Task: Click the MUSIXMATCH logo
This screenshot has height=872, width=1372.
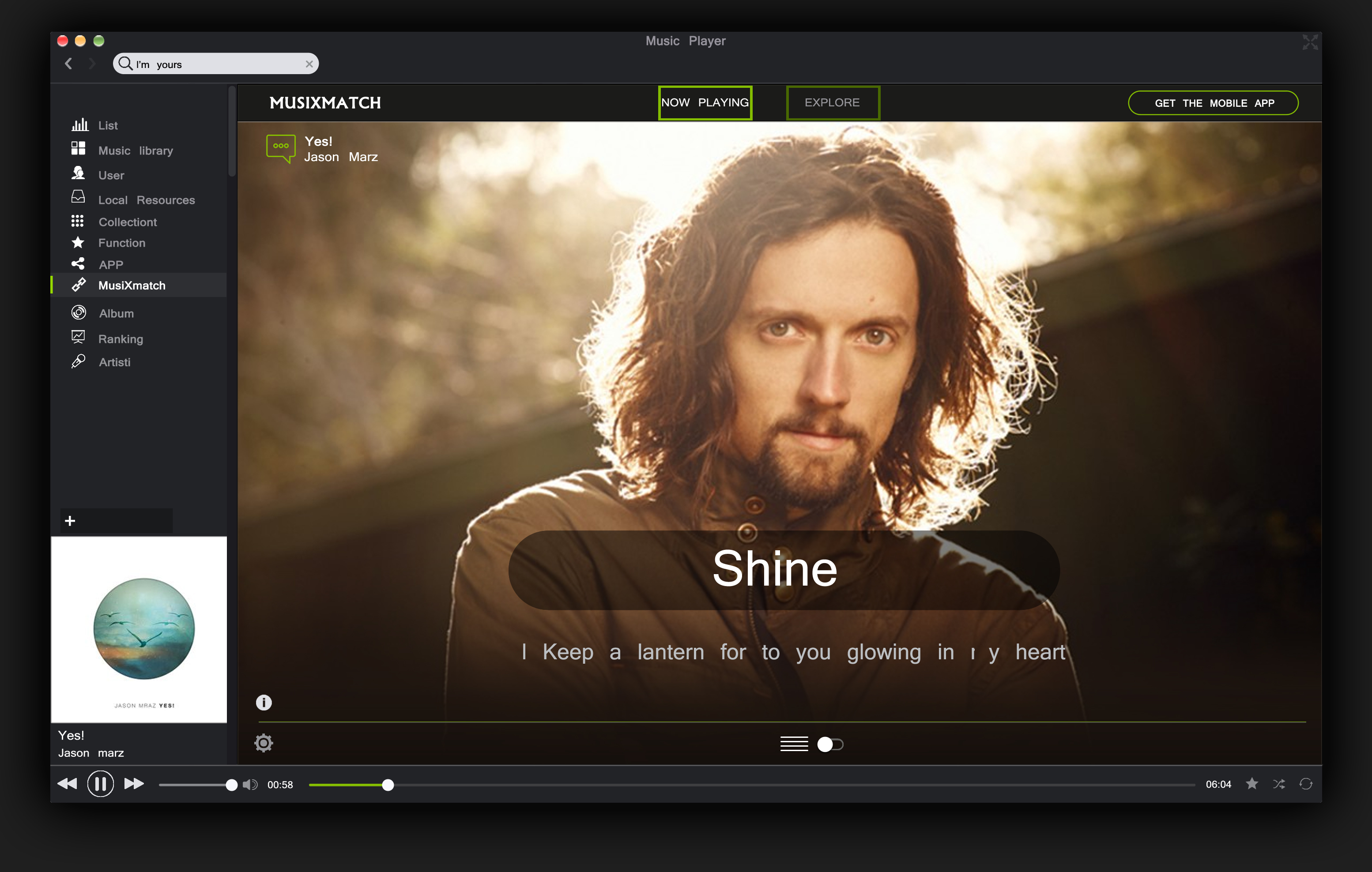Action: pyautogui.click(x=325, y=103)
